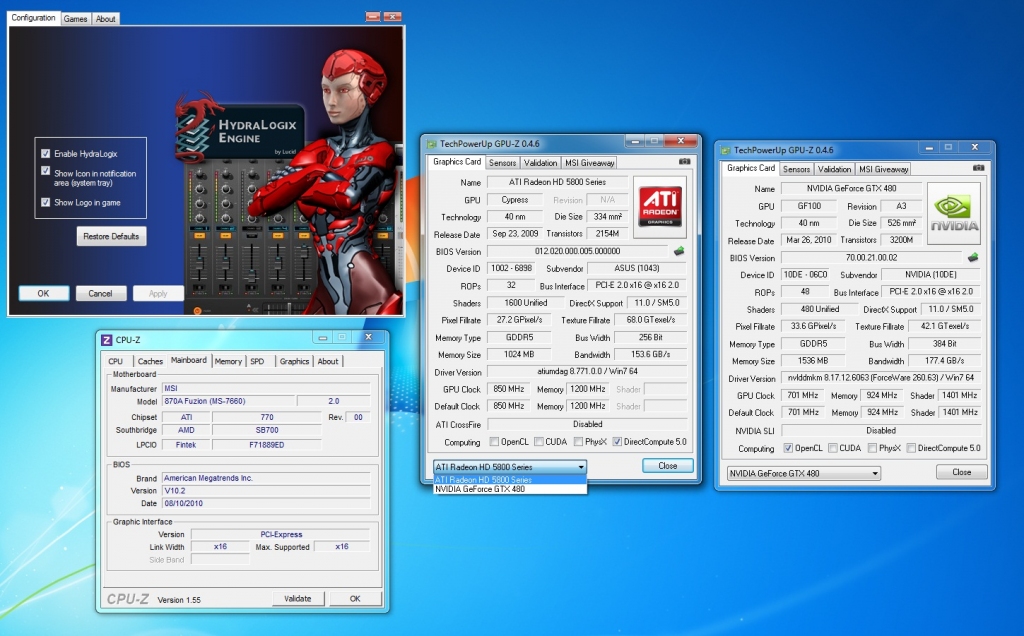Click the BIOS save chip icon for NVIDIA card

coord(972,257)
